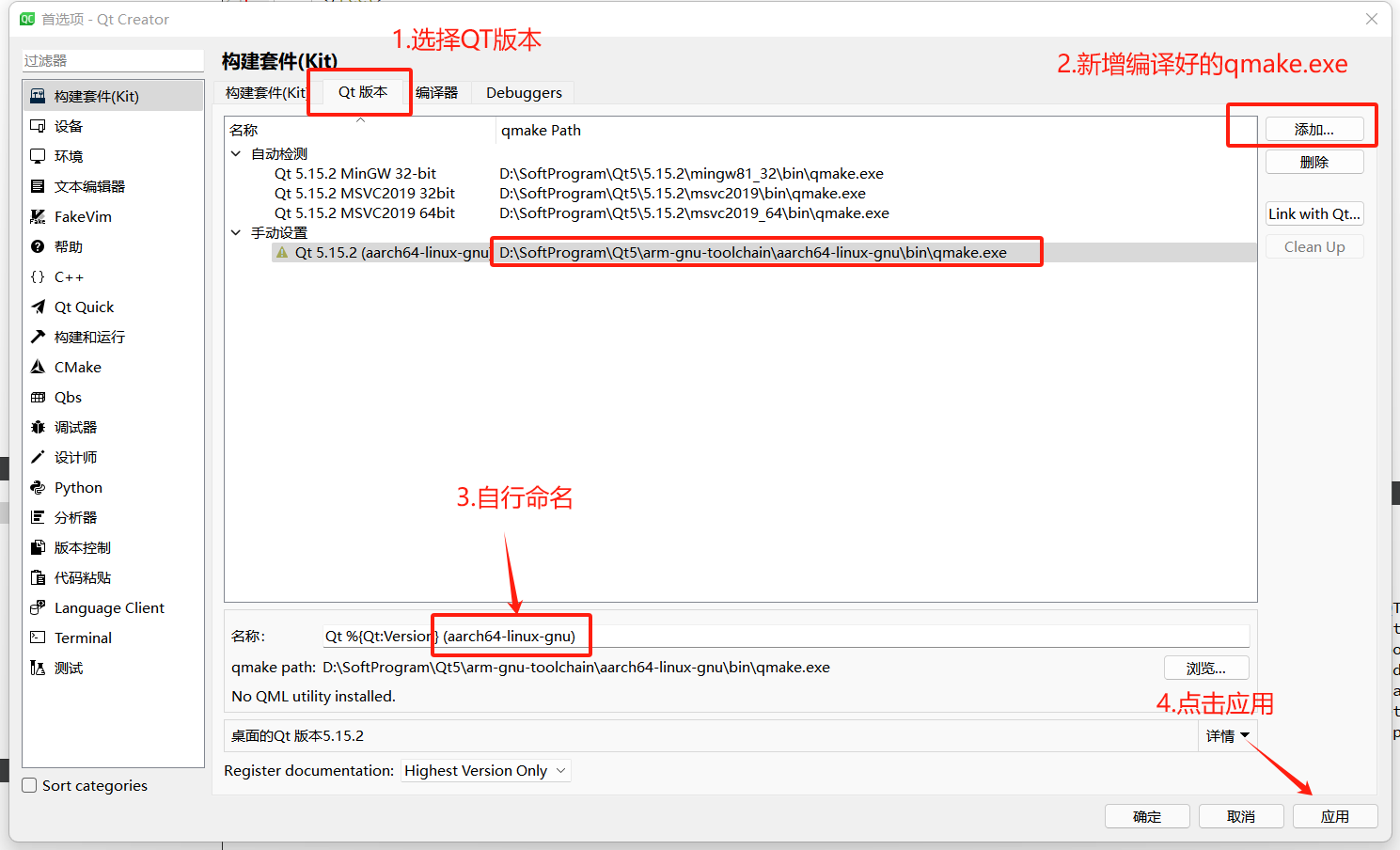Click the Qt Creator title bar logo
Screen dimensions: 1400x850
(27, 19)
